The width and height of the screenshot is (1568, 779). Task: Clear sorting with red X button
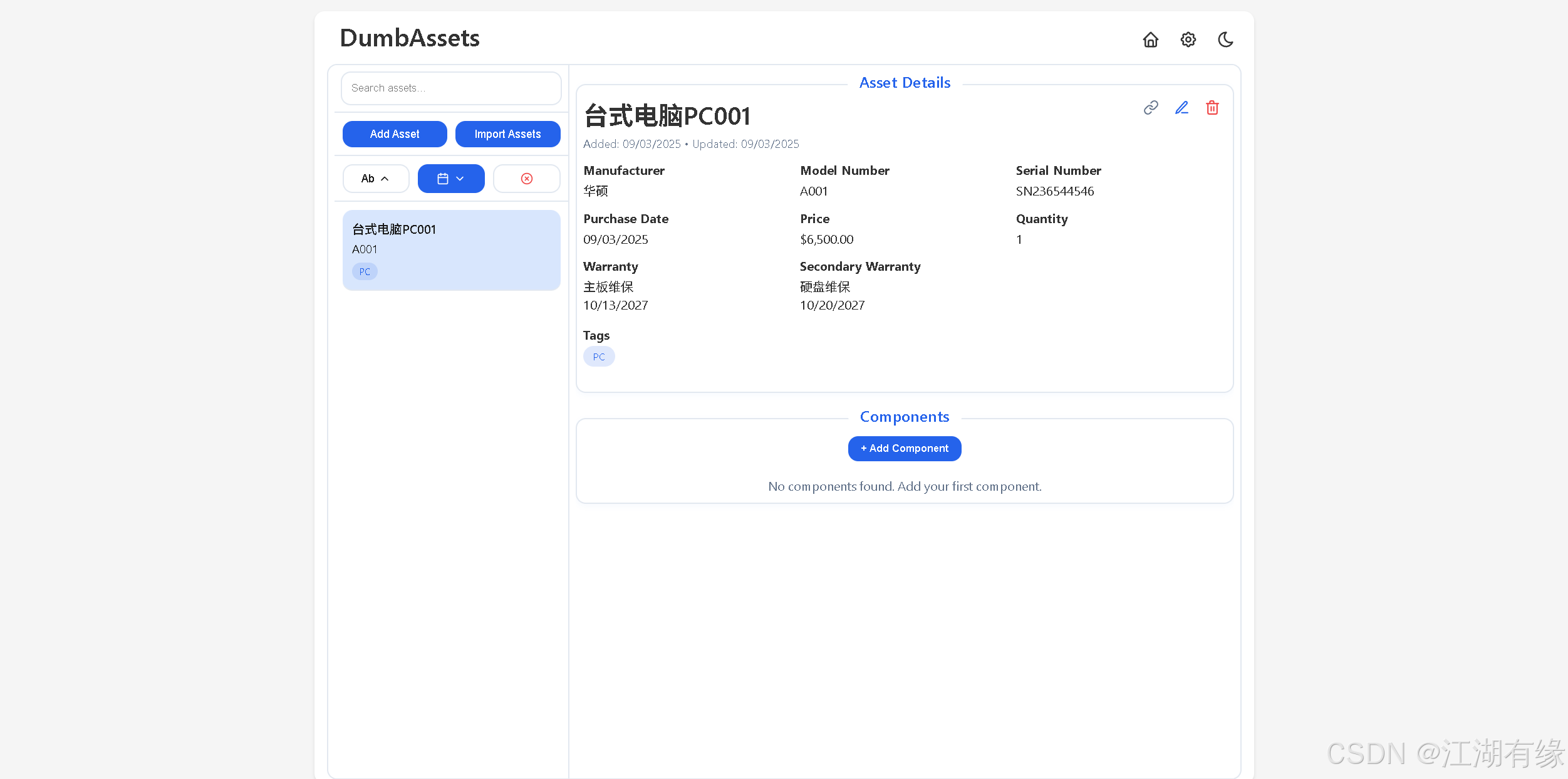[x=526, y=179]
